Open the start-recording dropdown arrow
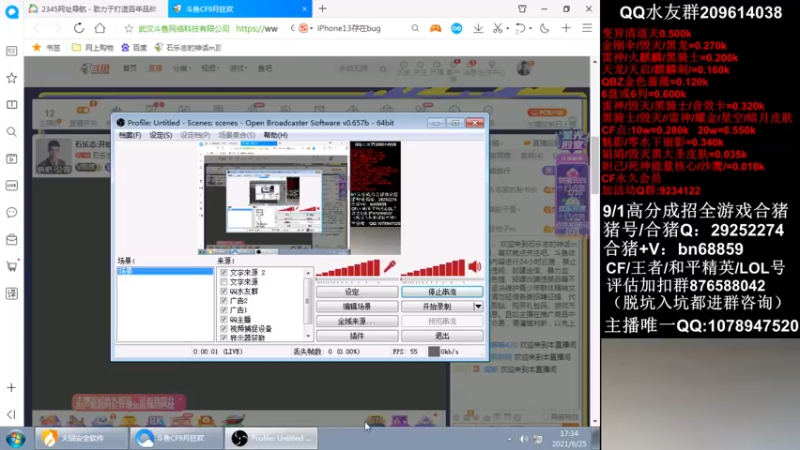 (x=478, y=307)
